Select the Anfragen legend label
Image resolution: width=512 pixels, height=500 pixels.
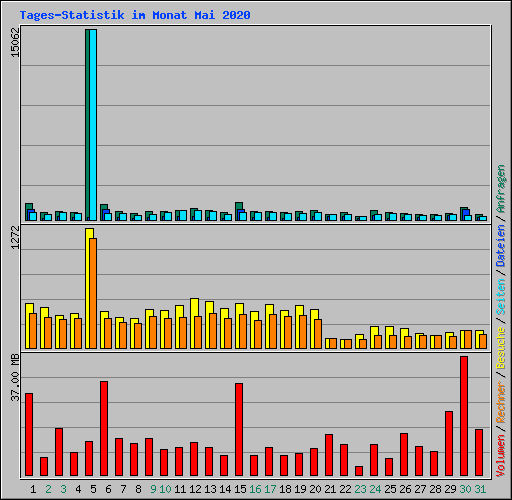pos(501,189)
